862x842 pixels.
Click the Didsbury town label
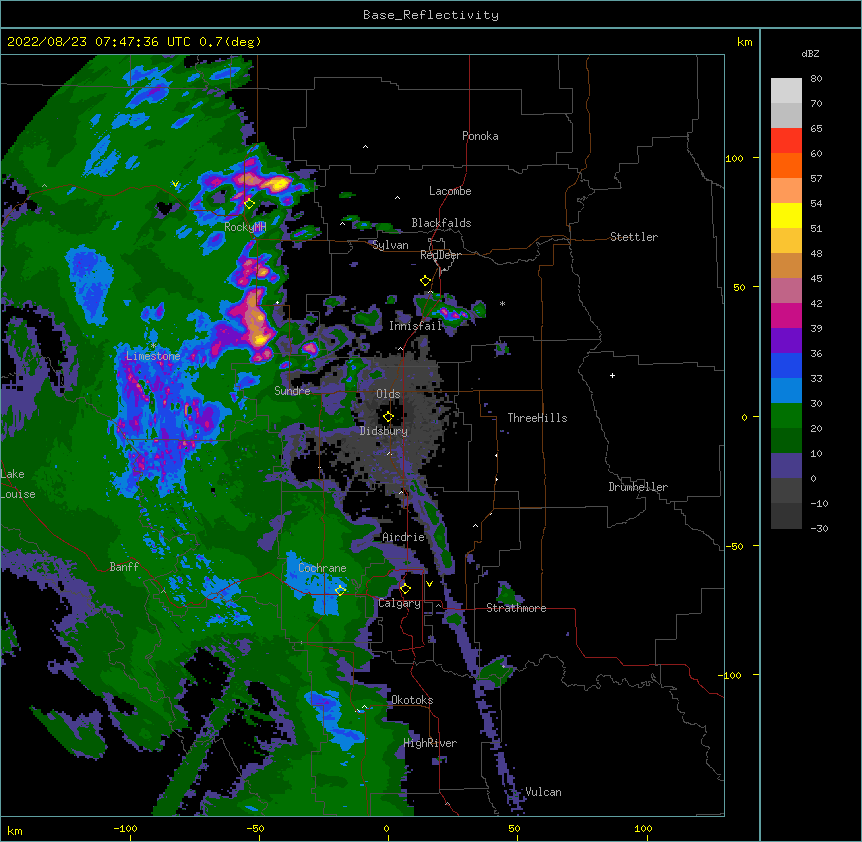coord(384,431)
